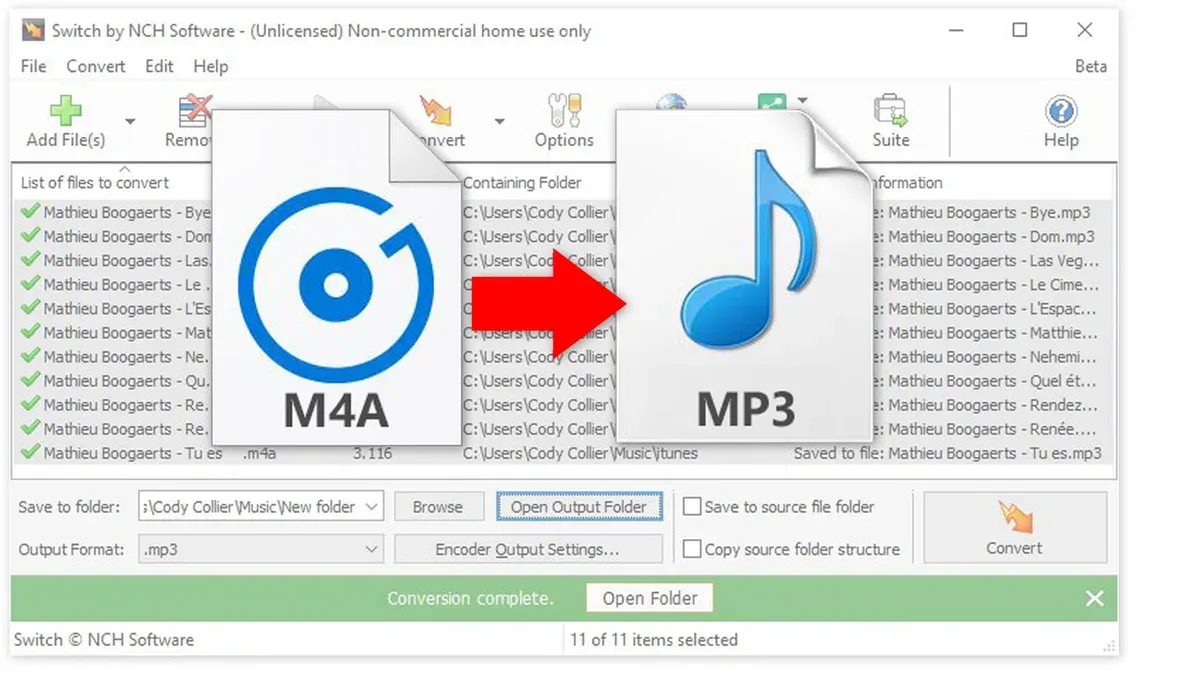The height and width of the screenshot is (675, 1200).
Task: Click the .m4a cell in the last row
Action: pos(259,453)
